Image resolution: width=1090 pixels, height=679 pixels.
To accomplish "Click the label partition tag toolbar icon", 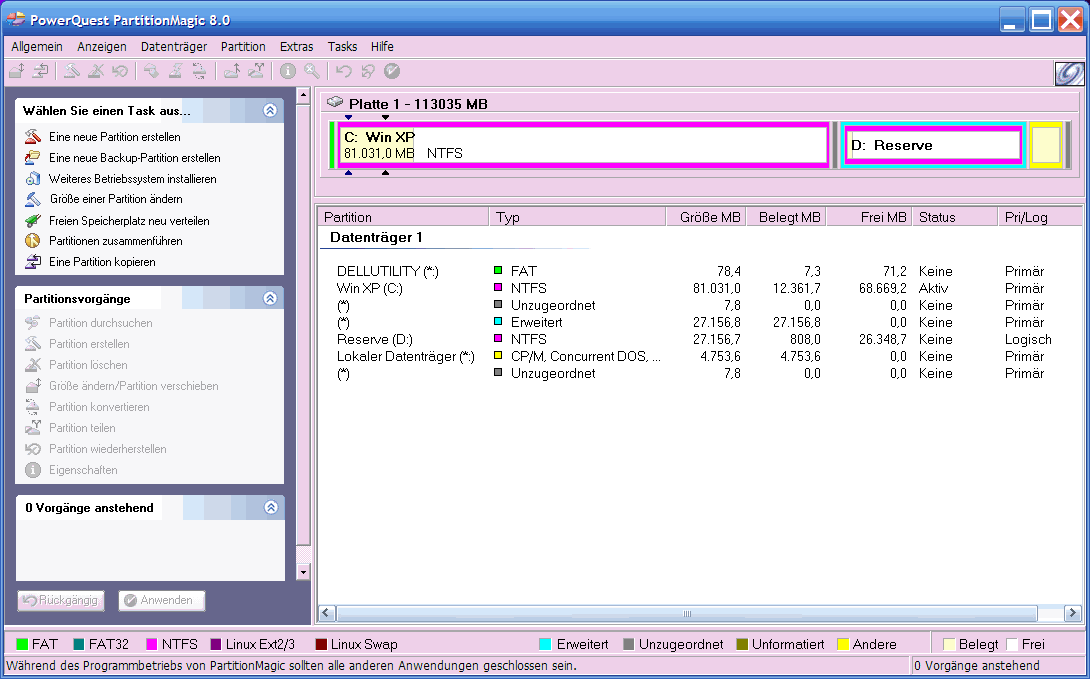I will point(151,71).
